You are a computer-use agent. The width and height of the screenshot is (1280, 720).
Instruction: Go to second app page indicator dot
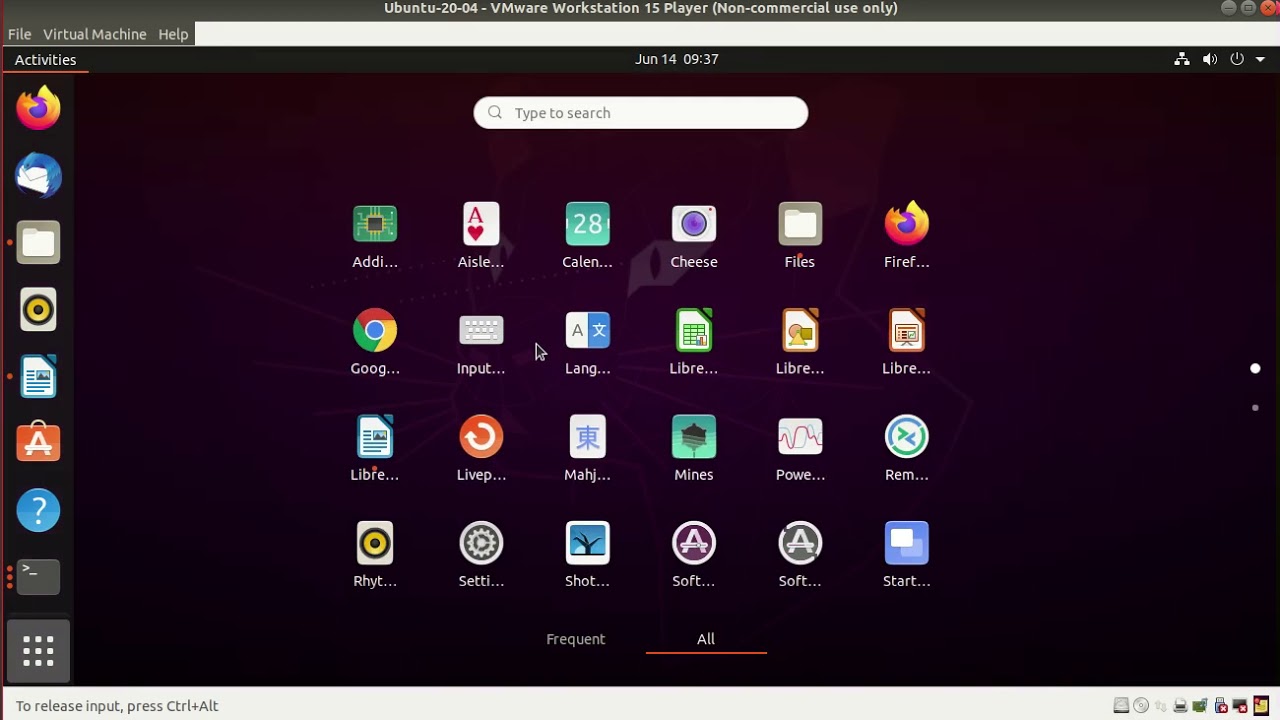(1255, 408)
